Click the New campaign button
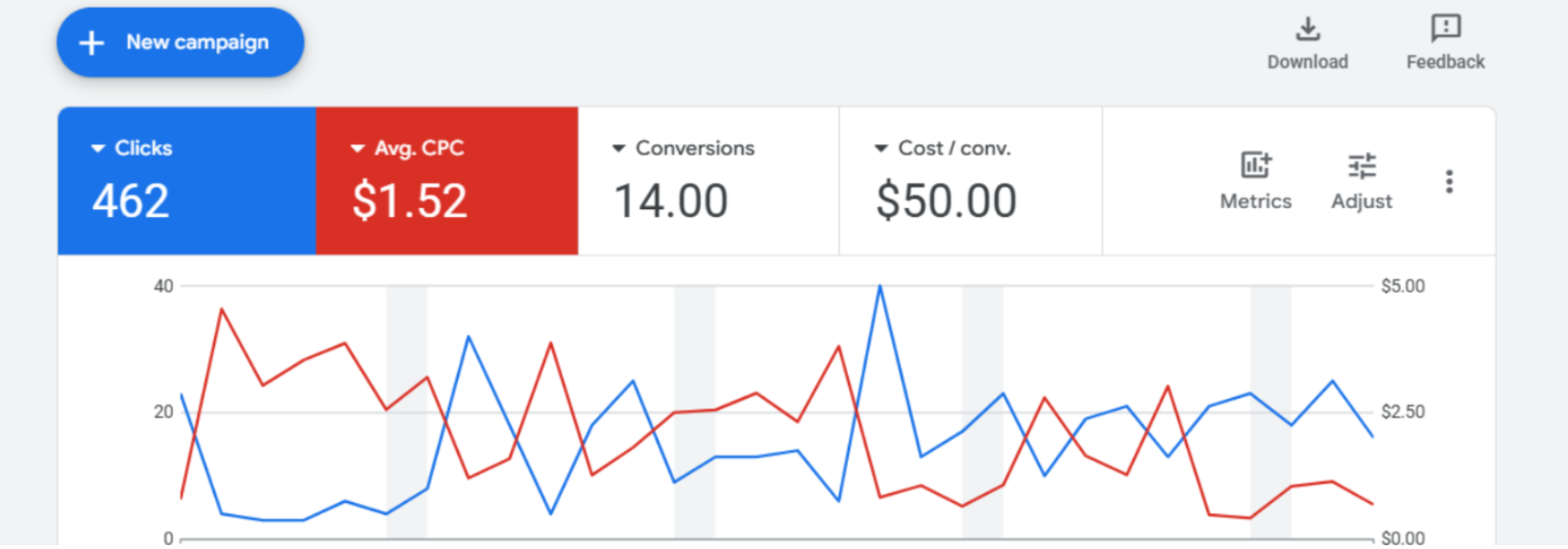Screen dimensions: 1568x549 tap(181, 42)
